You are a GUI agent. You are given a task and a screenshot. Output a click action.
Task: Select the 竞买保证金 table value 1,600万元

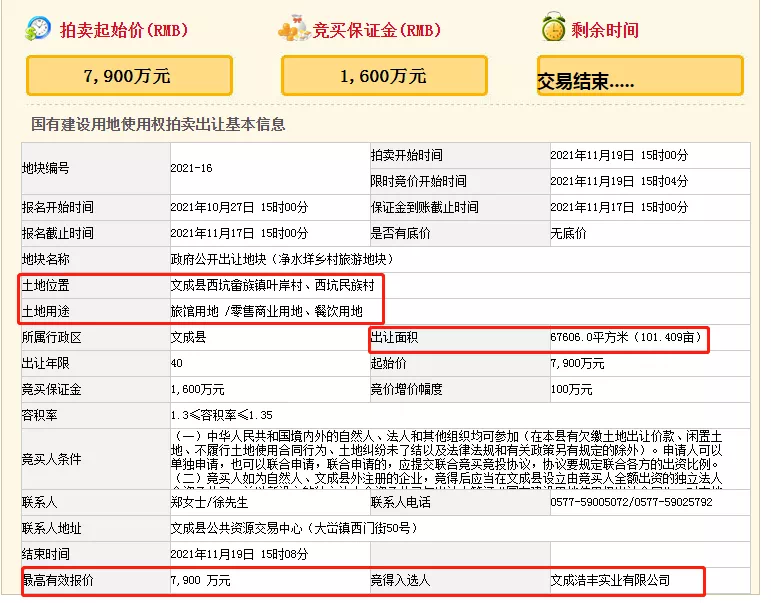[x=197, y=390]
